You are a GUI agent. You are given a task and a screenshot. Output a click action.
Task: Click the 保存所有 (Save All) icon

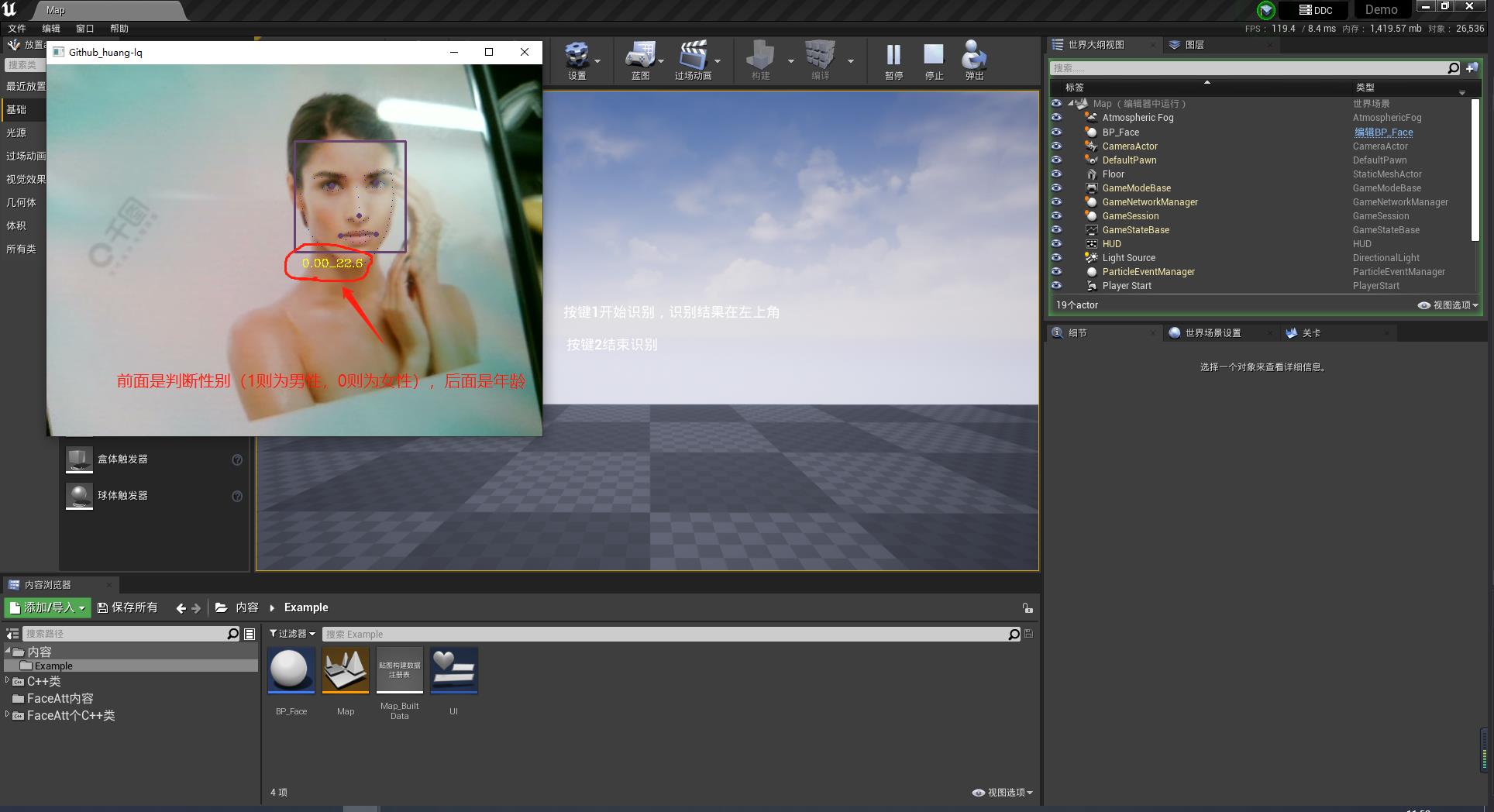pyautogui.click(x=128, y=607)
